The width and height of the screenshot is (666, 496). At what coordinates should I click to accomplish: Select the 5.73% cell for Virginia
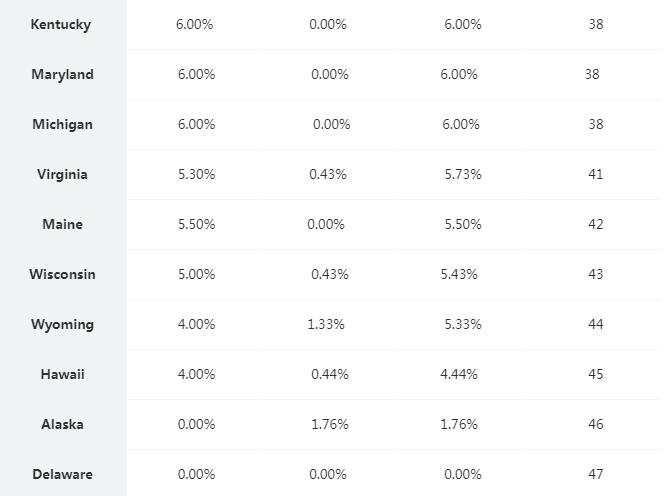463,175
